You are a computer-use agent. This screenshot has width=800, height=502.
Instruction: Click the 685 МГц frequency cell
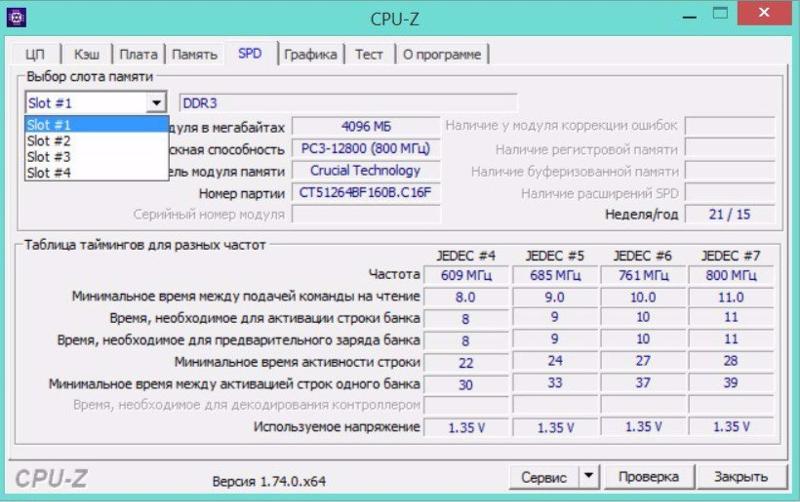coord(555,275)
